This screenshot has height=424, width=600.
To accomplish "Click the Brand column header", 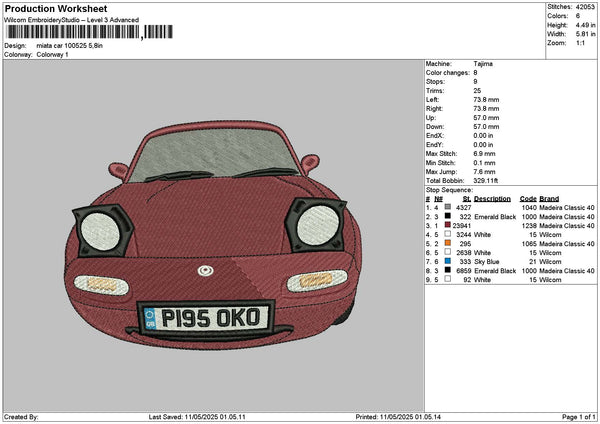I will (550, 197).
